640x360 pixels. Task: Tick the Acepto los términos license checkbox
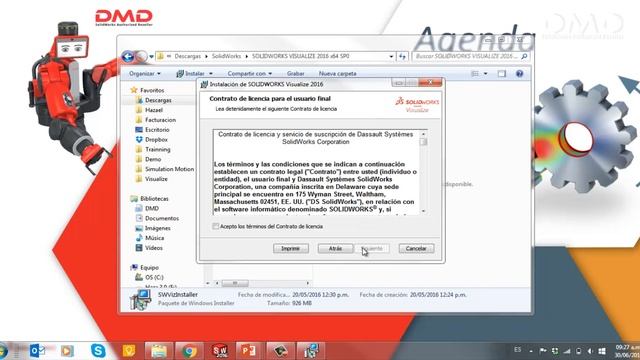(216, 226)
